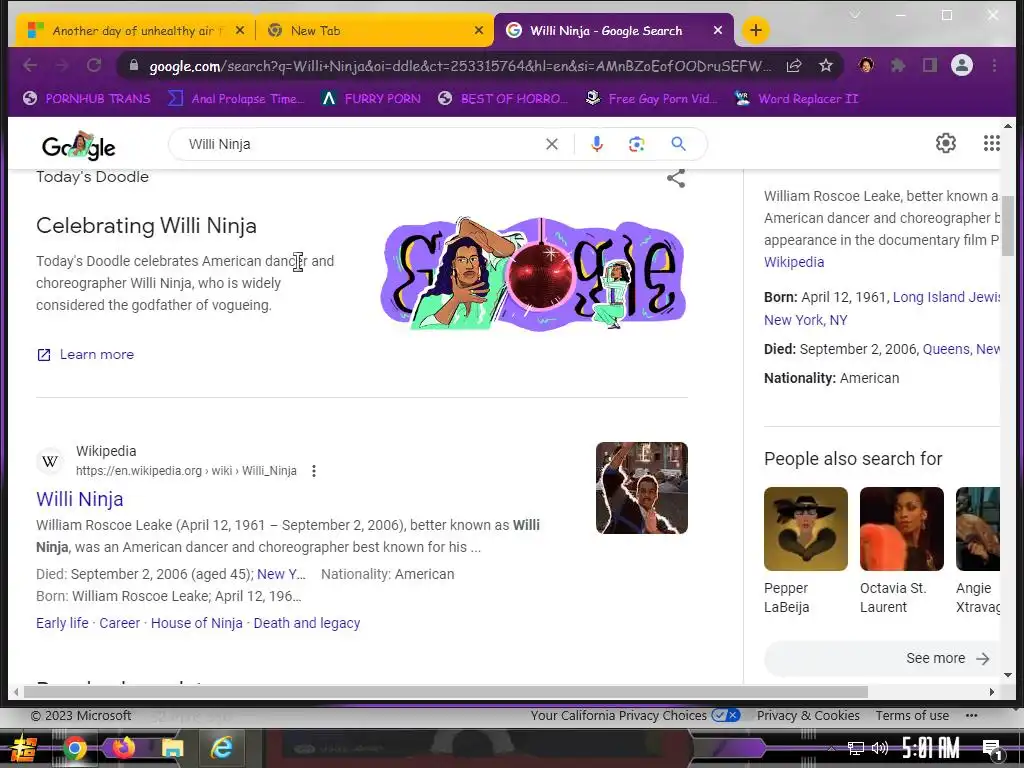
Task: Open Internet Explorer from the taskbar
Action: (221, 748)
